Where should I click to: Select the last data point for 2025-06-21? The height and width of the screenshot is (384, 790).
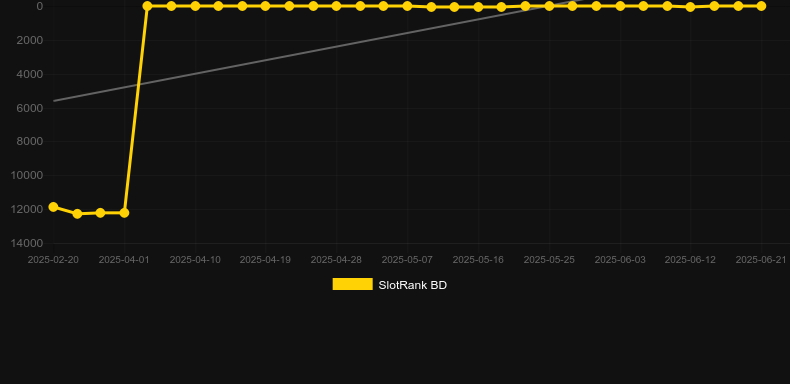coord(761,6)
